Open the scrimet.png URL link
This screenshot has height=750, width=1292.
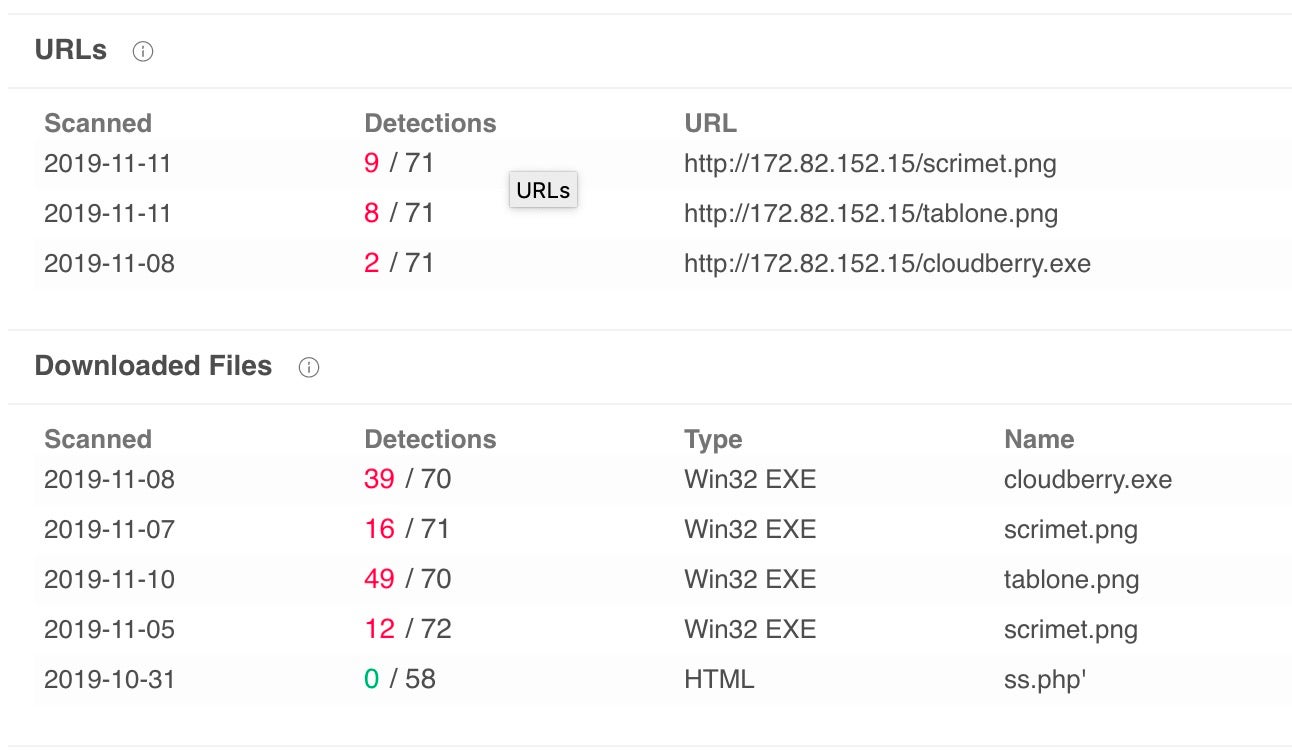(869, 163)
